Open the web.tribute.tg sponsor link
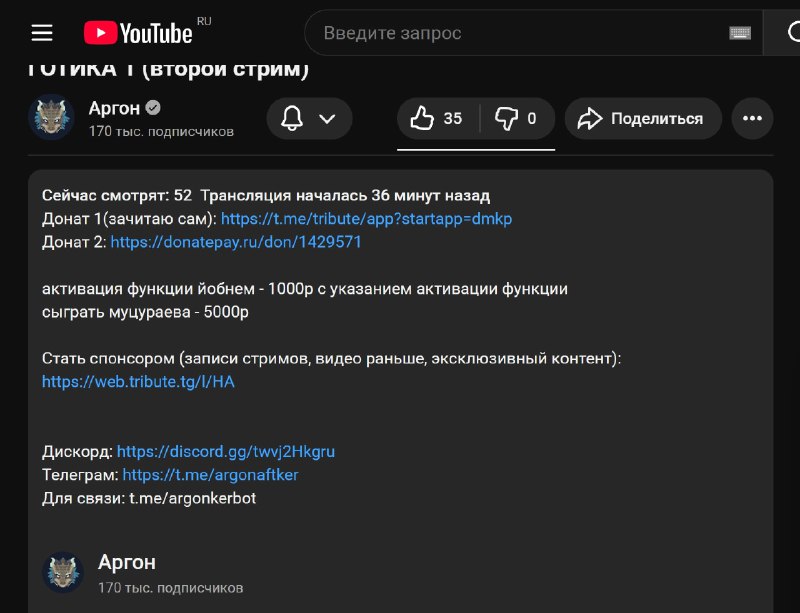 pyautogui.click(x=138, y=381)
